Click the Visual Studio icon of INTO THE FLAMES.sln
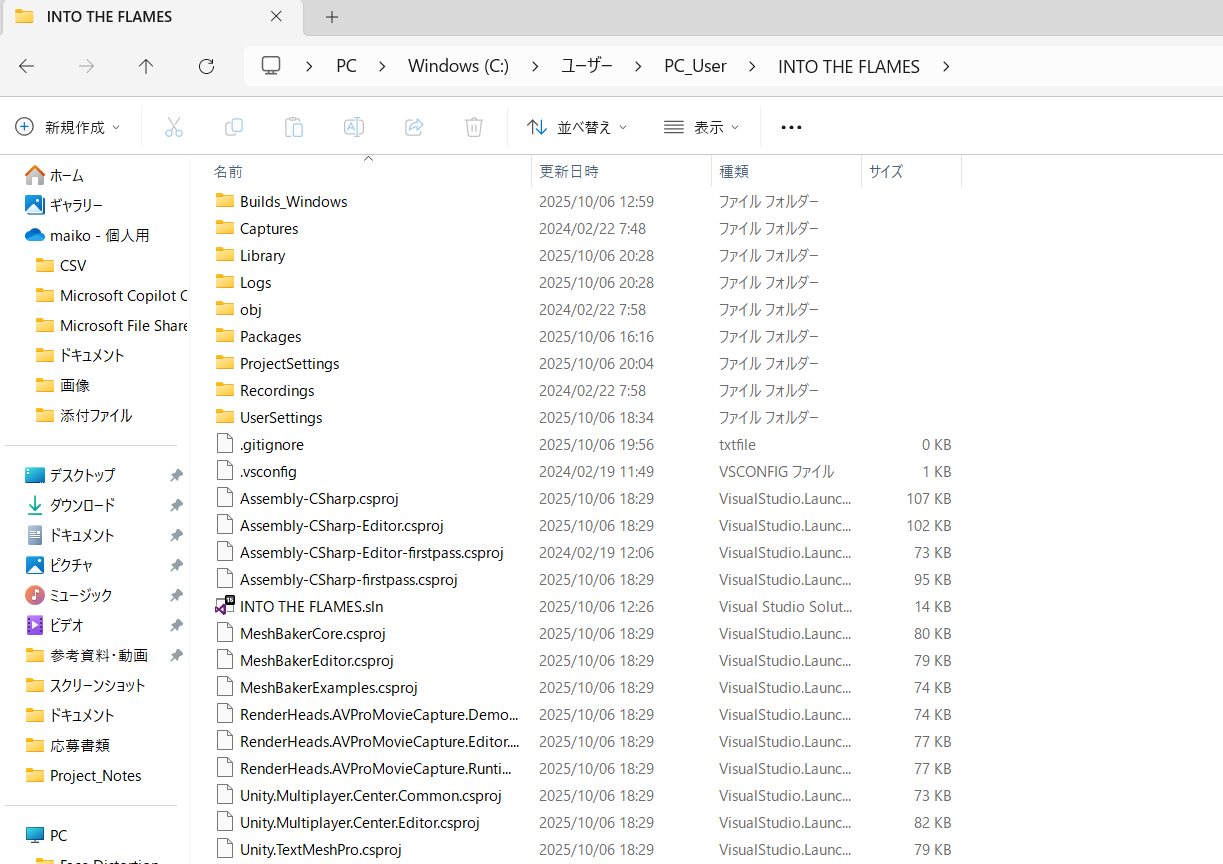1223x864 pixels. tap(224, 606)
